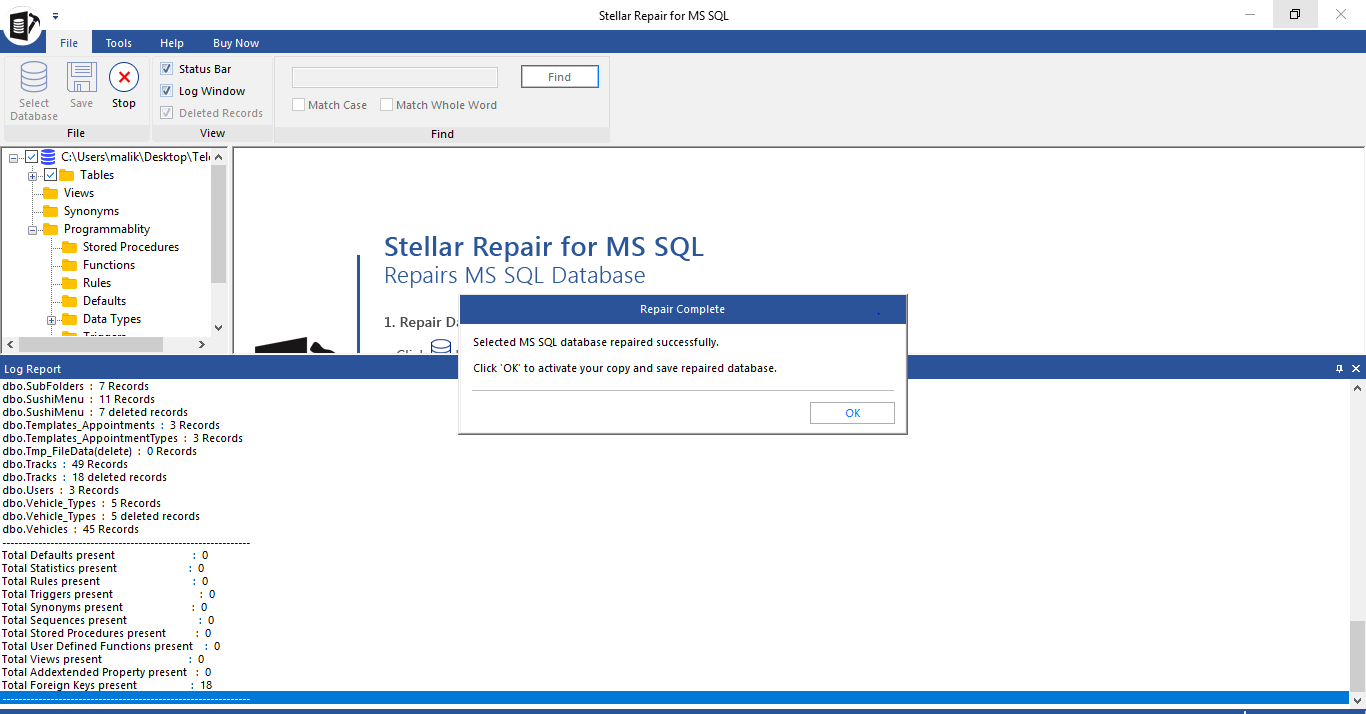
Task: Select the 'dbo.Tracks : 18 deleted records' line
Action: pos(85,477)
